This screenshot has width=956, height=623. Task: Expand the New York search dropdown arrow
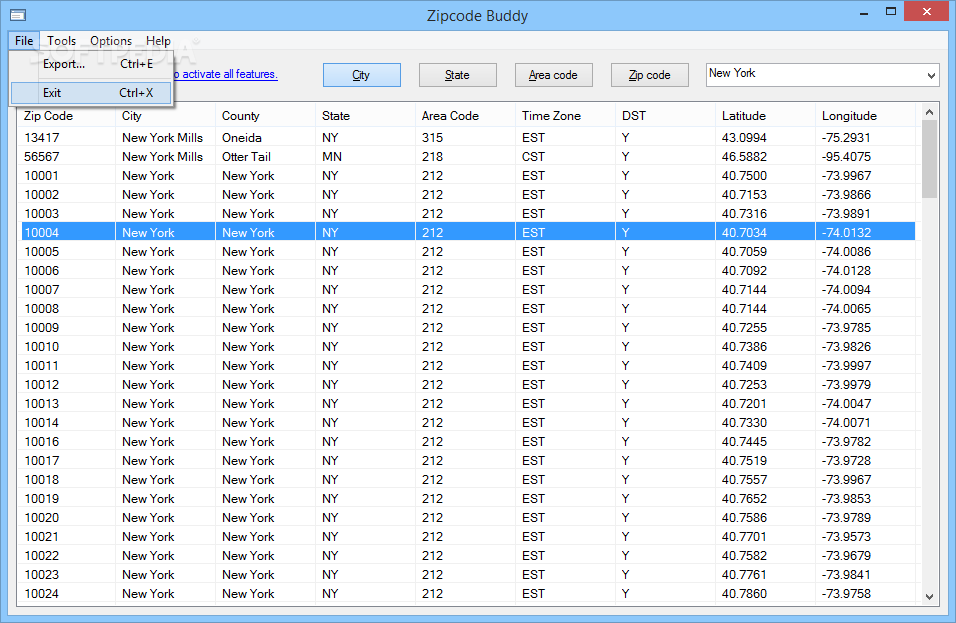coord(931,76)
